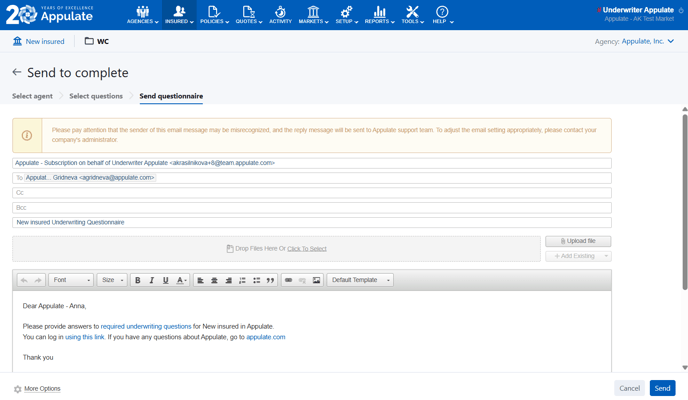688x400 pixels.
Task: Toggle underline formatting
Action: coord(166,280)
